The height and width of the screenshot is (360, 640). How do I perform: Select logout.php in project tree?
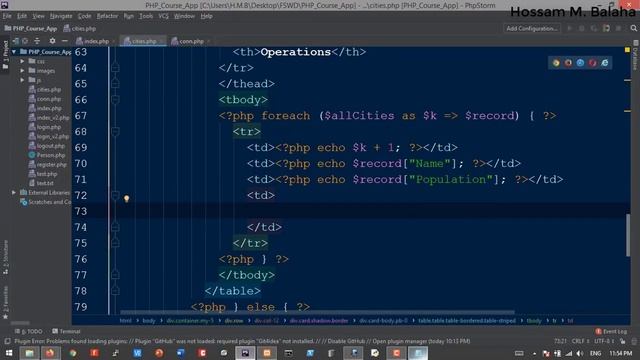47,146
